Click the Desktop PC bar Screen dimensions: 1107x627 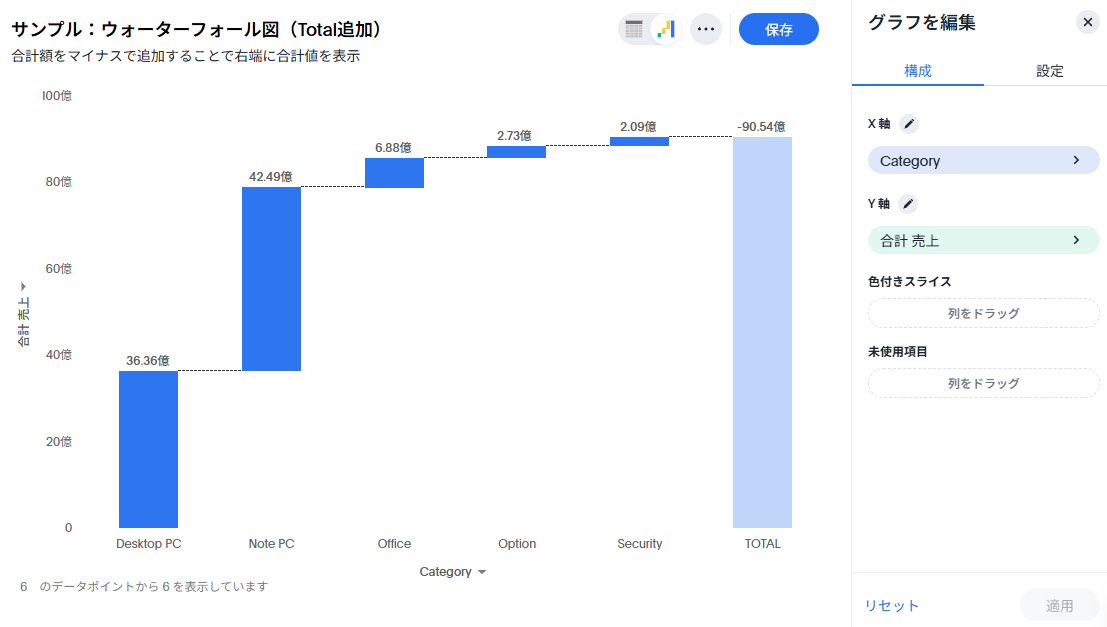pos(148,449)
